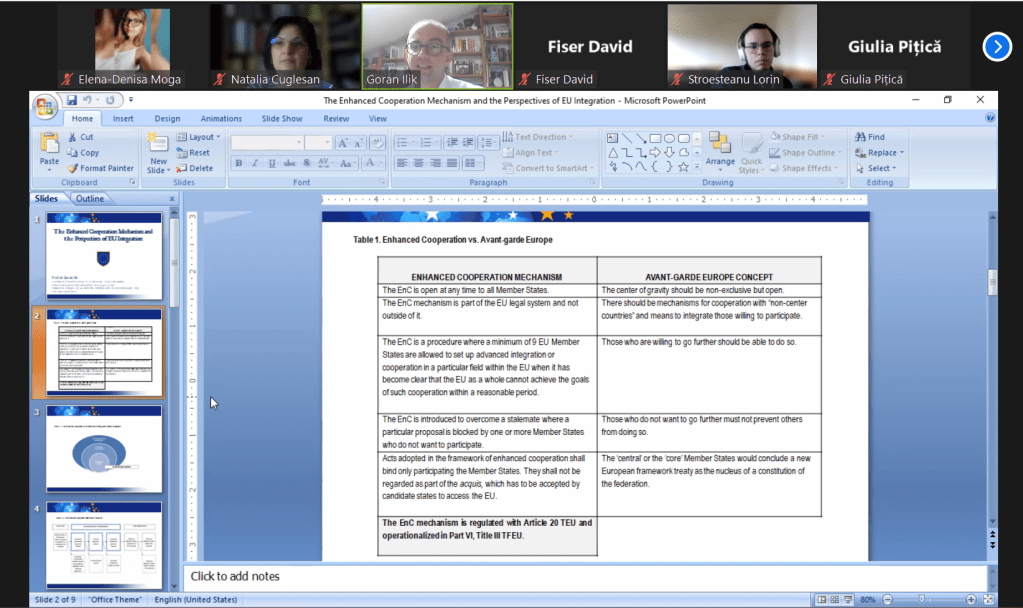Image resolution: width=1023 pixels, height=608 pixels.
Task: Show more meeting participants with right arrow
Action: click(996, 46)
